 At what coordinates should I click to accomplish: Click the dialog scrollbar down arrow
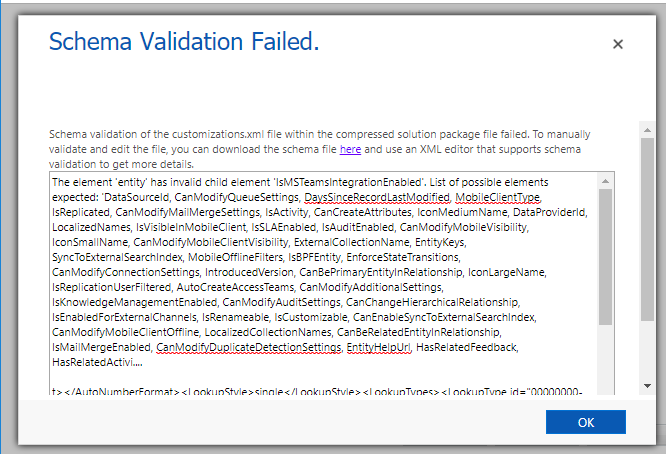(x=647, y=386)
